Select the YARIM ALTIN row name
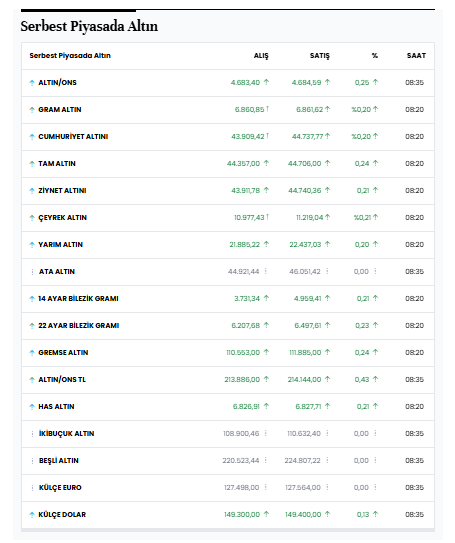This screenshot has height=543, width=455. [61, 245]
